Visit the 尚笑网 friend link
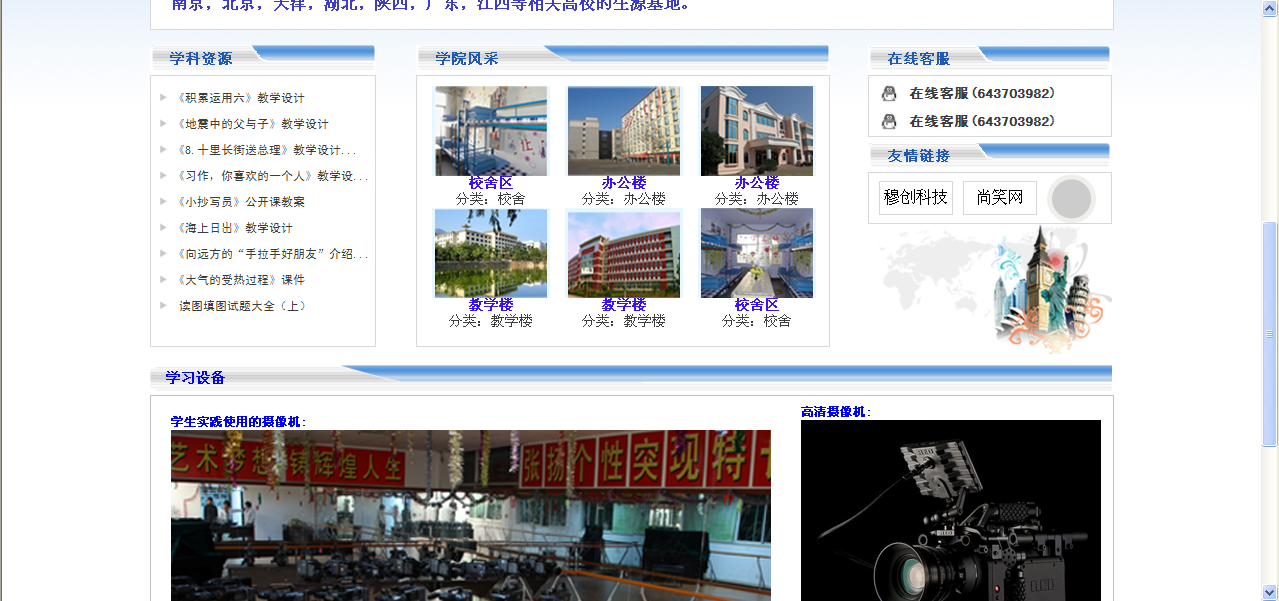The width and height of the screenshot is (1279, 601). (999, 198)
